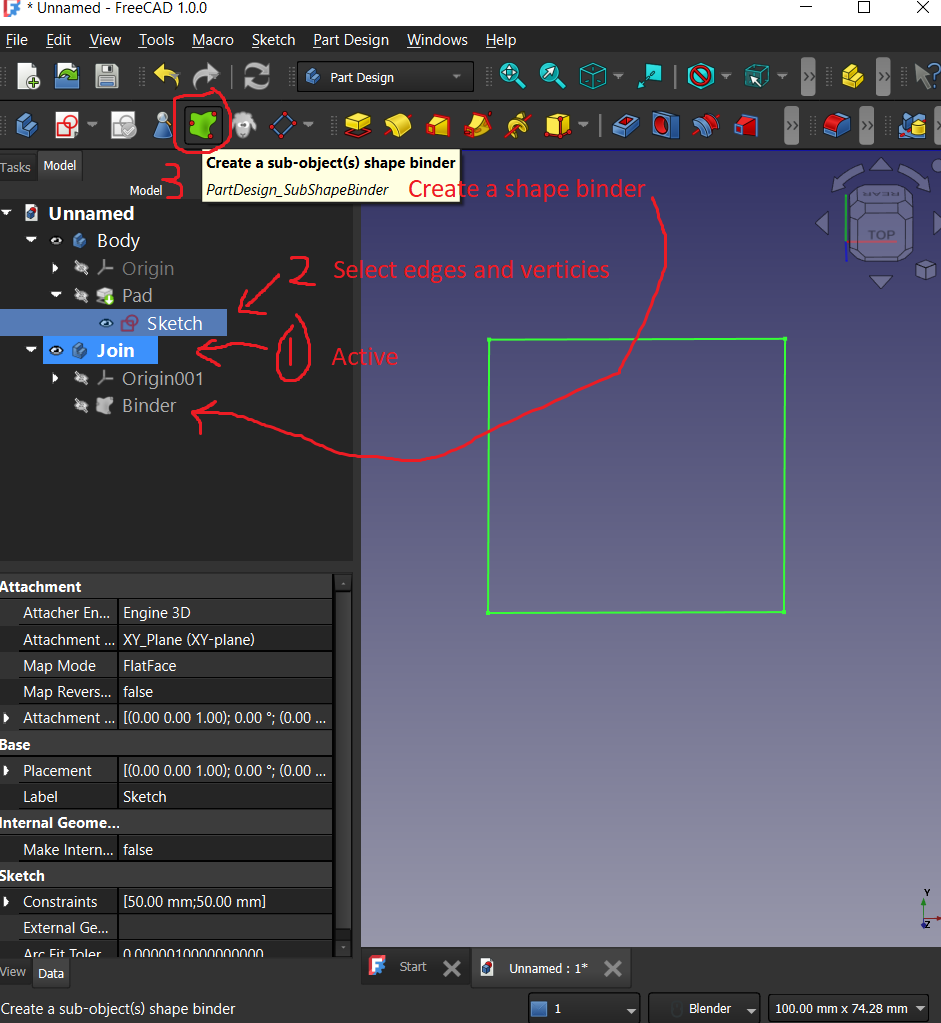Click the Pocket tool icon
Image resolution: width=941 pixels, height=1023 pixels.
(x=625, y=125)
